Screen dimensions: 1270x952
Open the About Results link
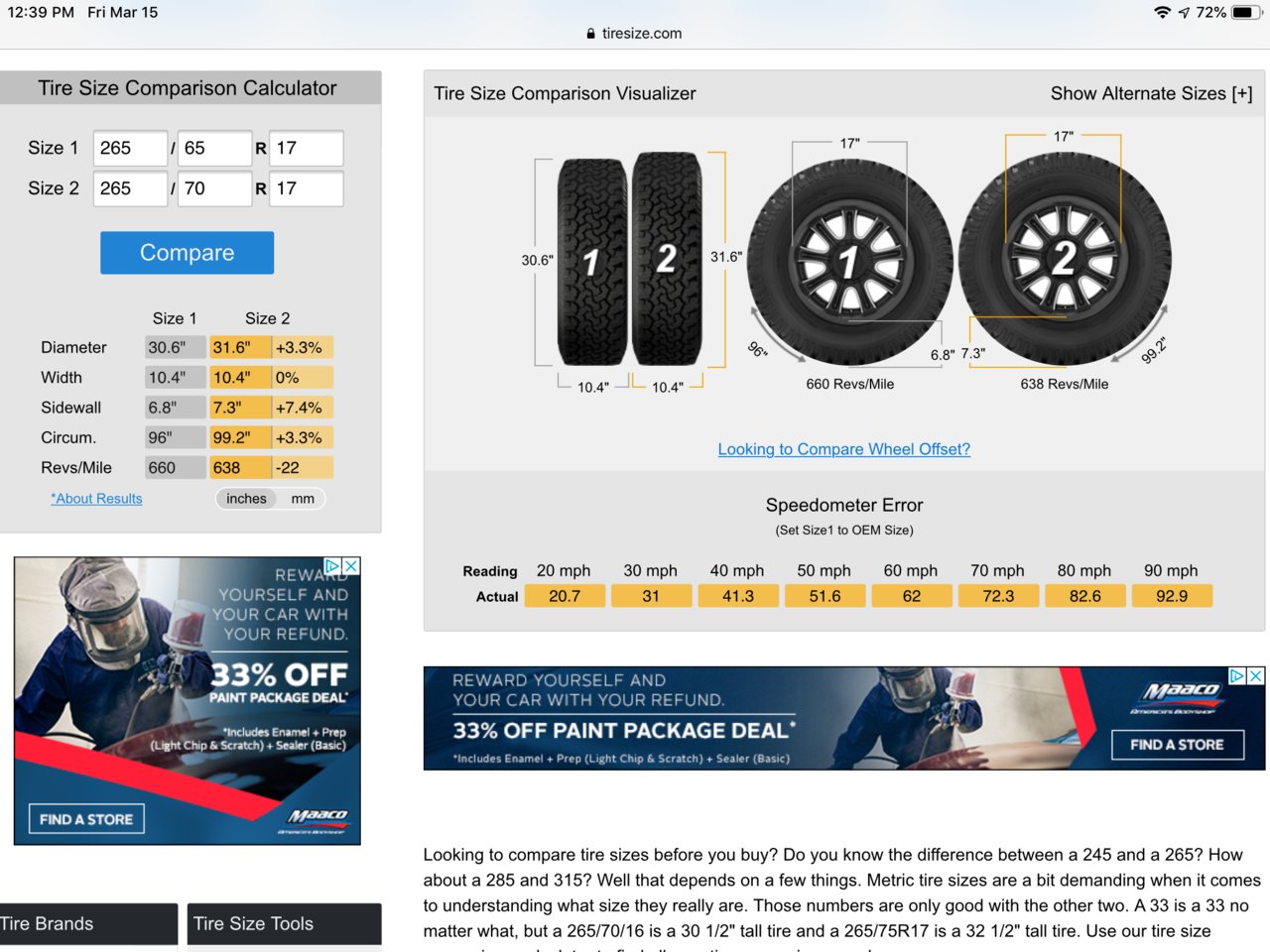click(96, 499)
